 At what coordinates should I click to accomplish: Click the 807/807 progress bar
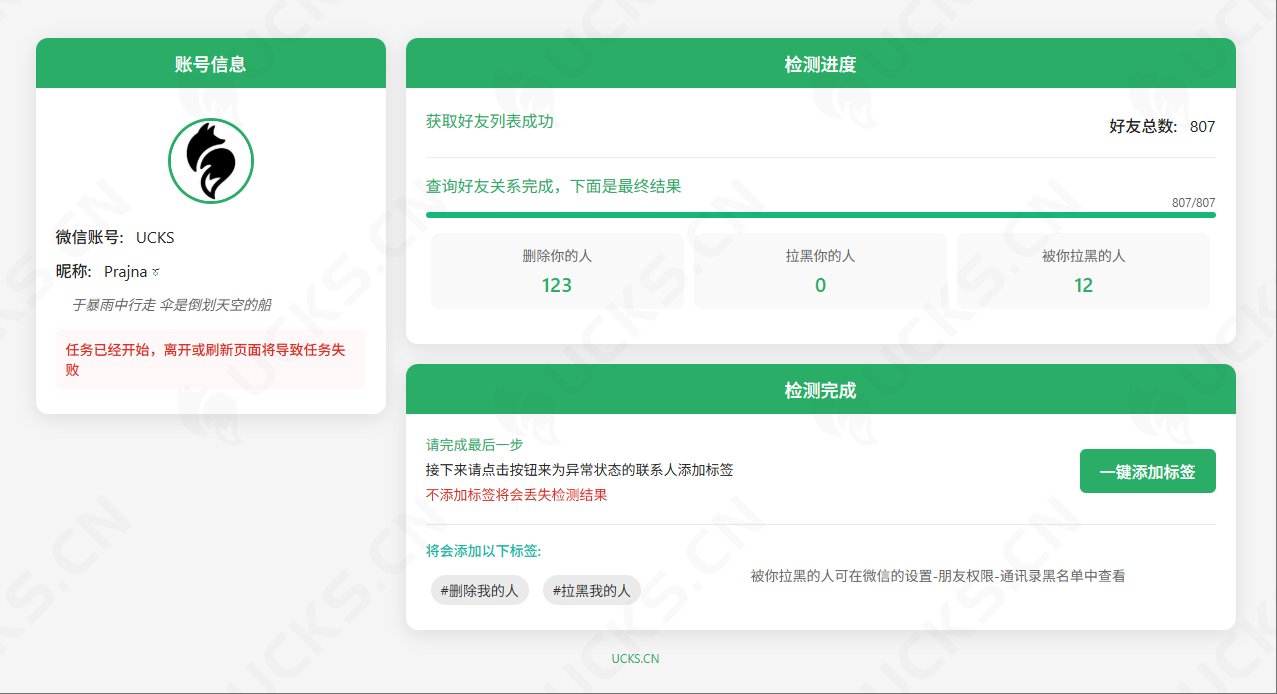coord(820,215)
